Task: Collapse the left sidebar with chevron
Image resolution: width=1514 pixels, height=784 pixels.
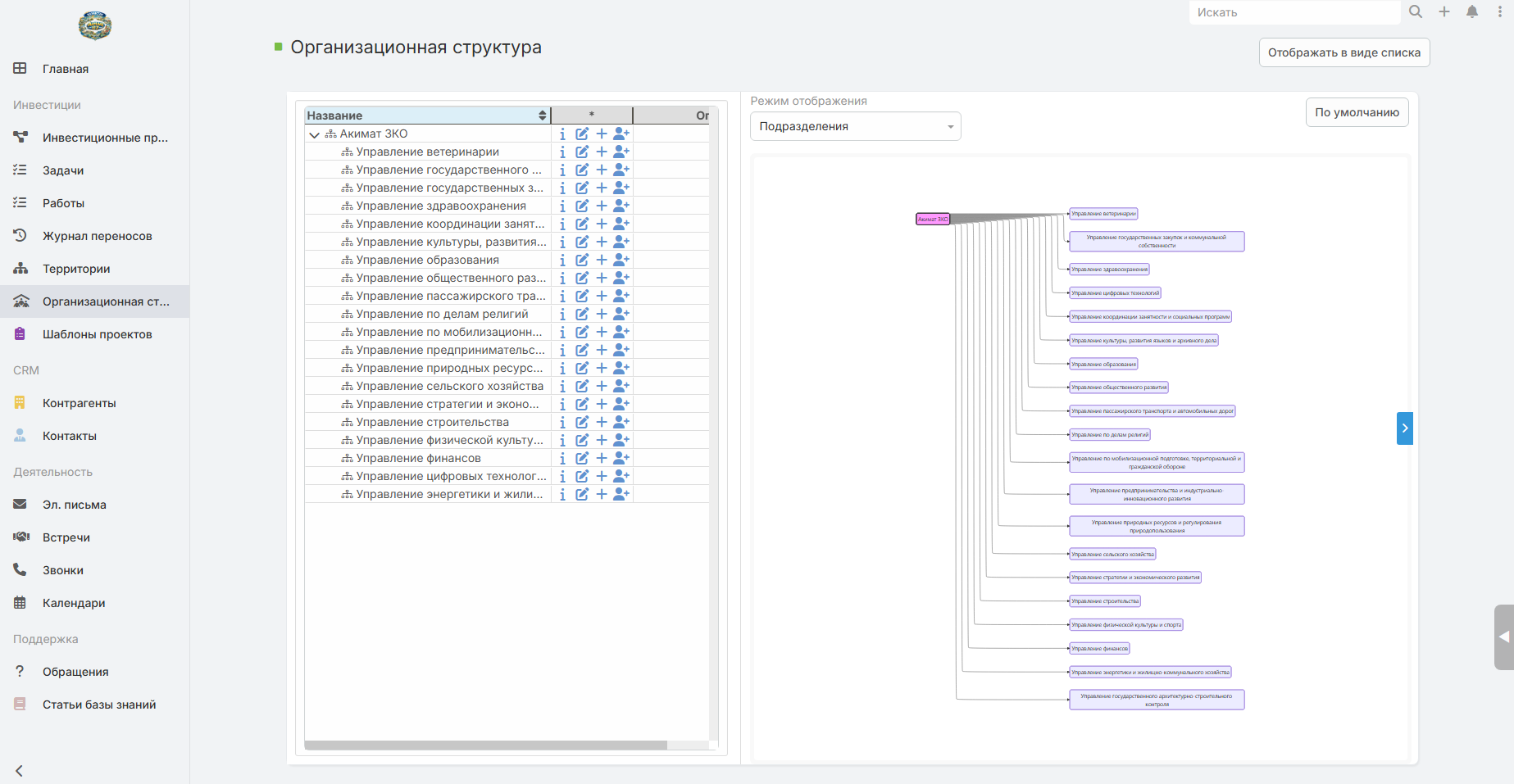Action: coord(20,770)
